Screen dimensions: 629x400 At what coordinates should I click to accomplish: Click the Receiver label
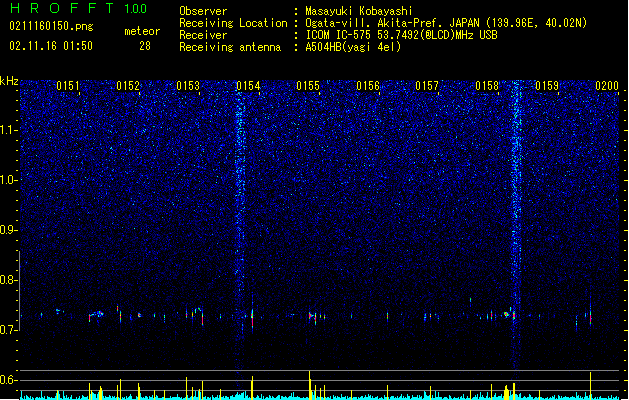(203, 35)
